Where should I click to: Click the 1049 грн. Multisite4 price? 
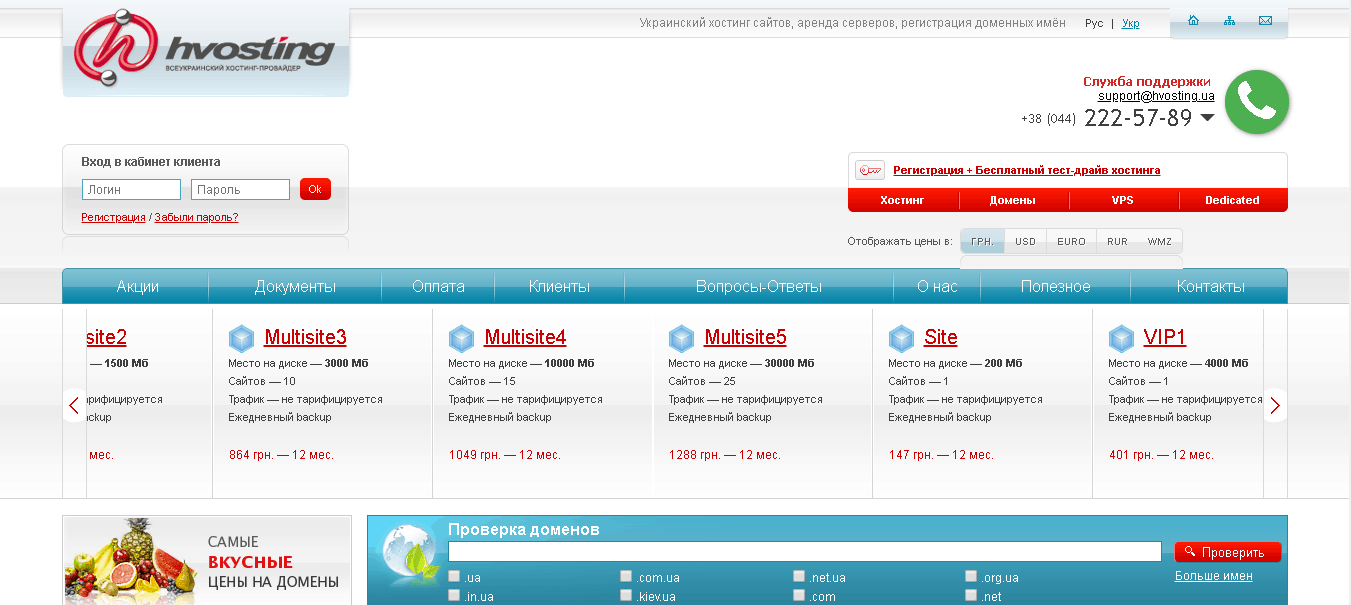coord(505,455)
